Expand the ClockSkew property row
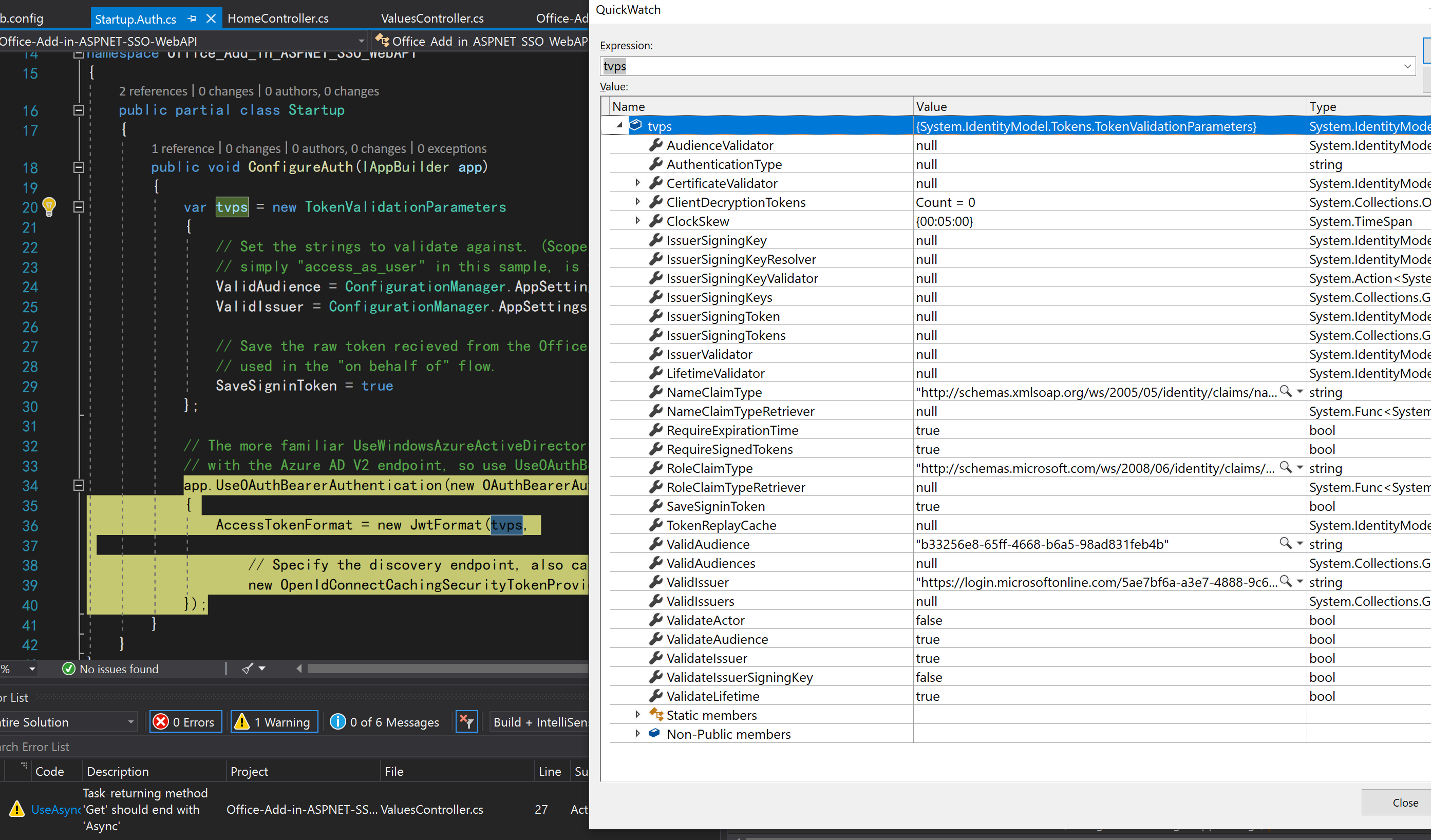1431x840 pixels. [x=637, y=221]
